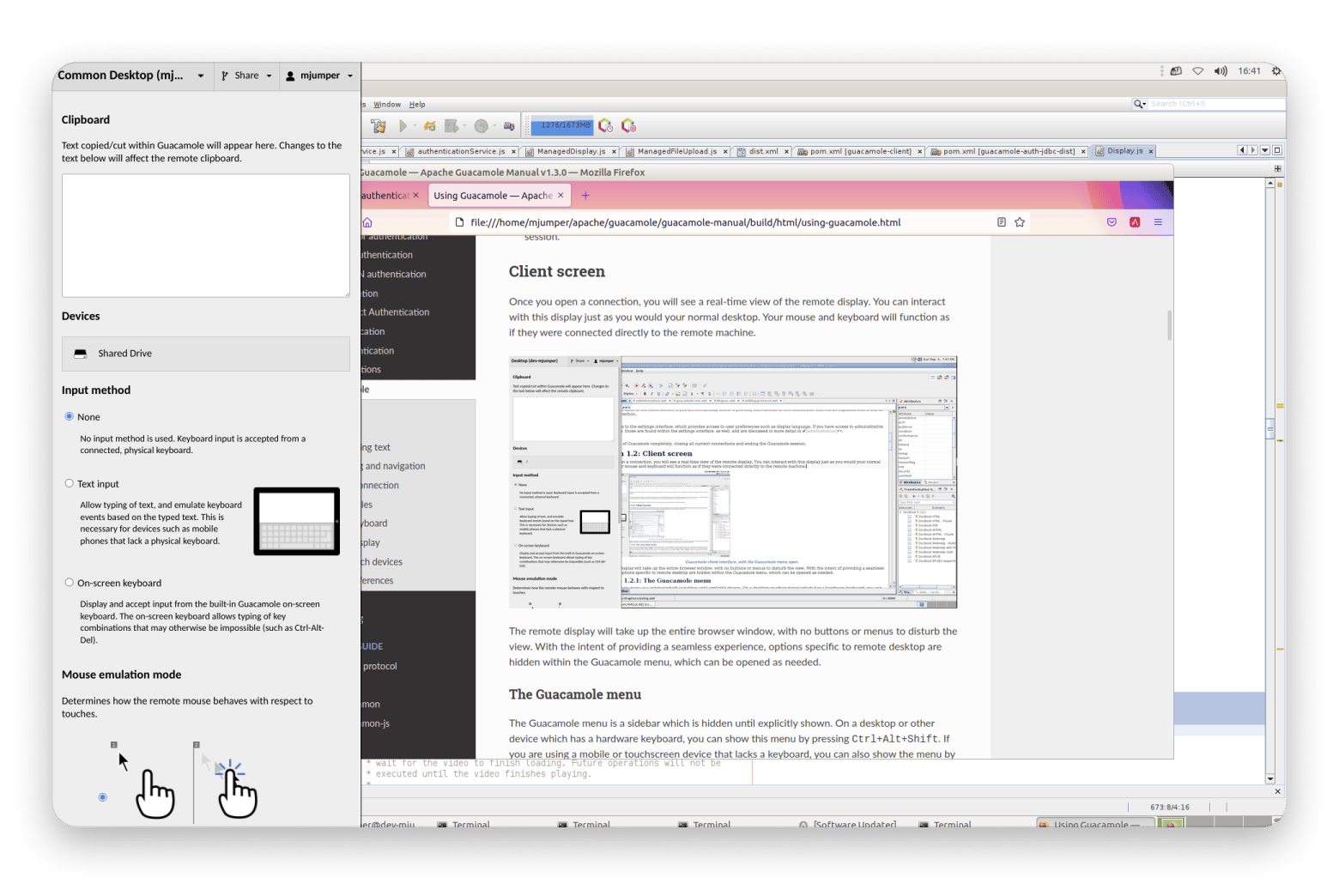Click the volume icon in system tray
Screen dimensions: 1339x896
1221,71
